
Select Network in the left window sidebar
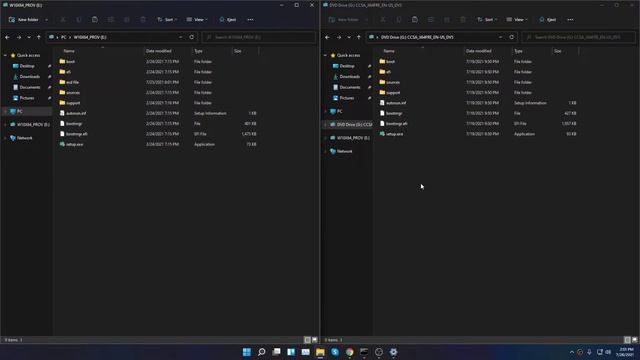[x=24, y=138]
